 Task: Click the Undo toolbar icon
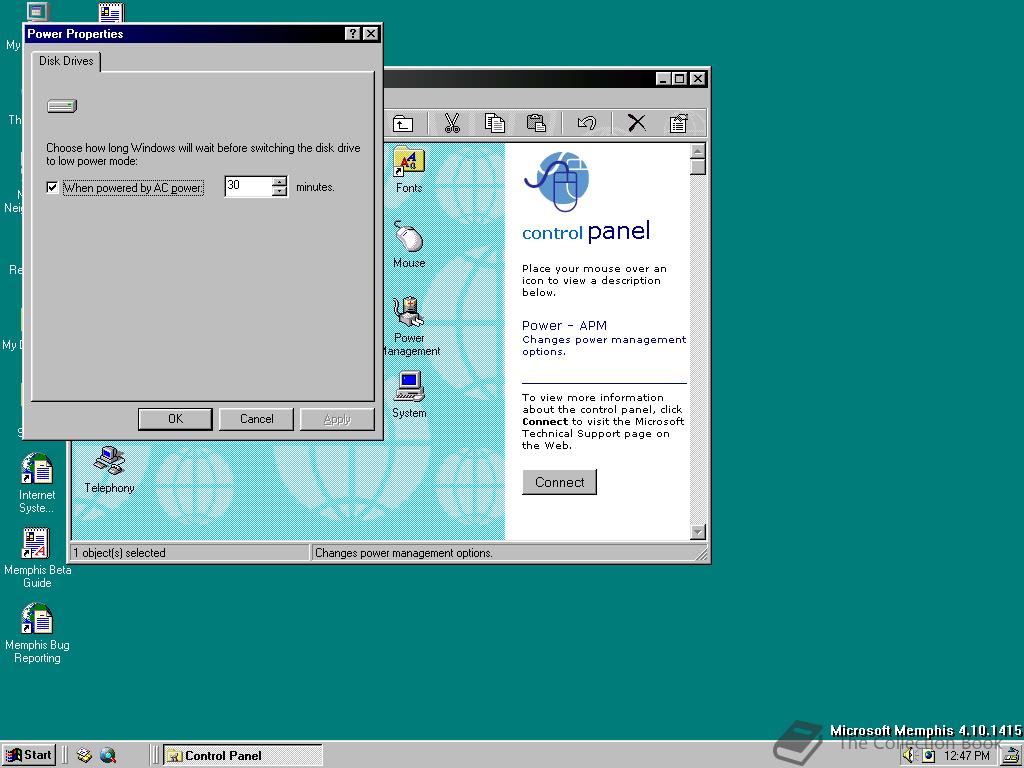pos(586,123)
